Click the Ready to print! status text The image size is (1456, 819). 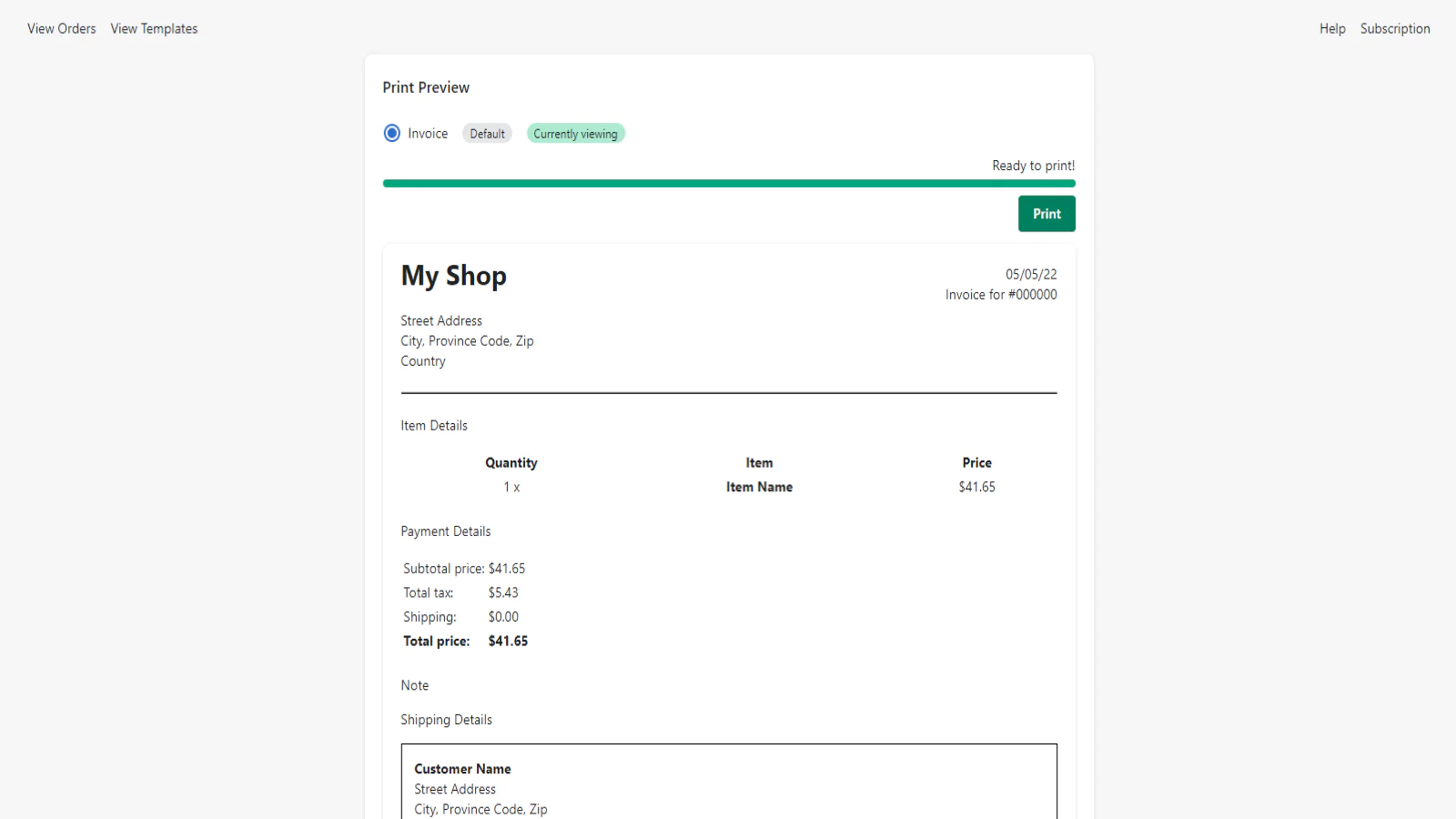1033,166
